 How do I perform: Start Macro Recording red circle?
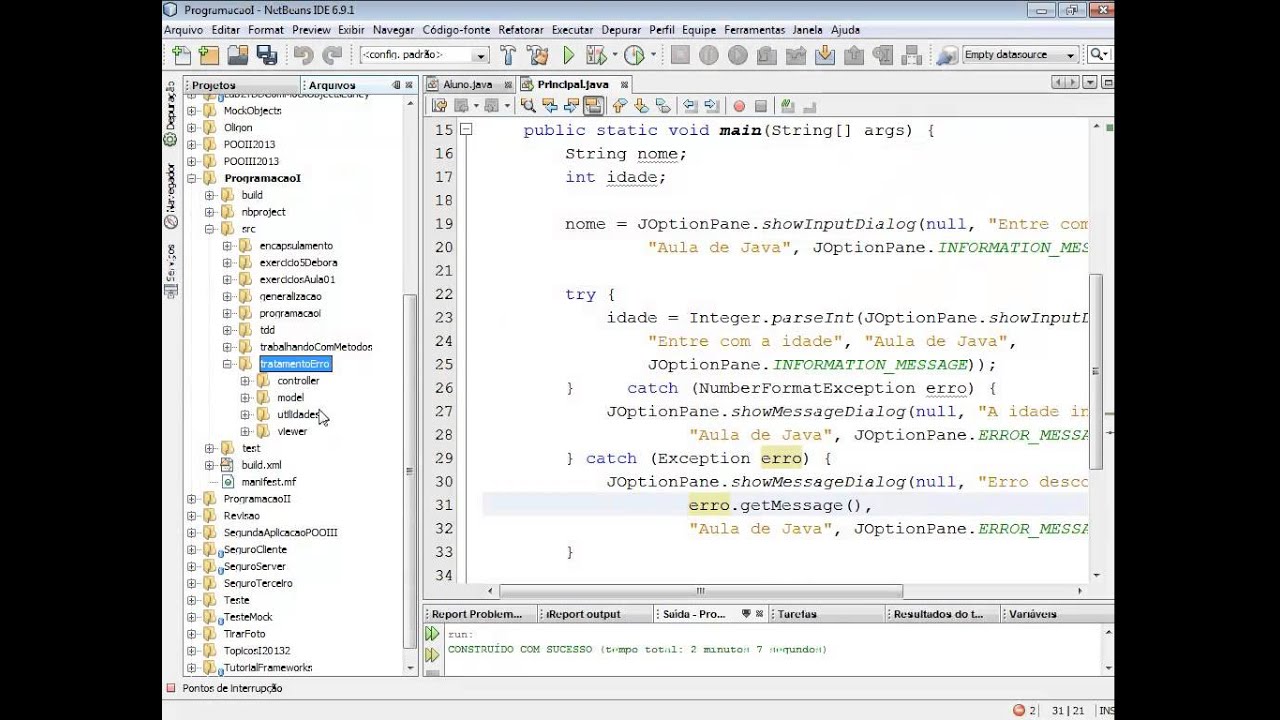click(x=739, y=106)
